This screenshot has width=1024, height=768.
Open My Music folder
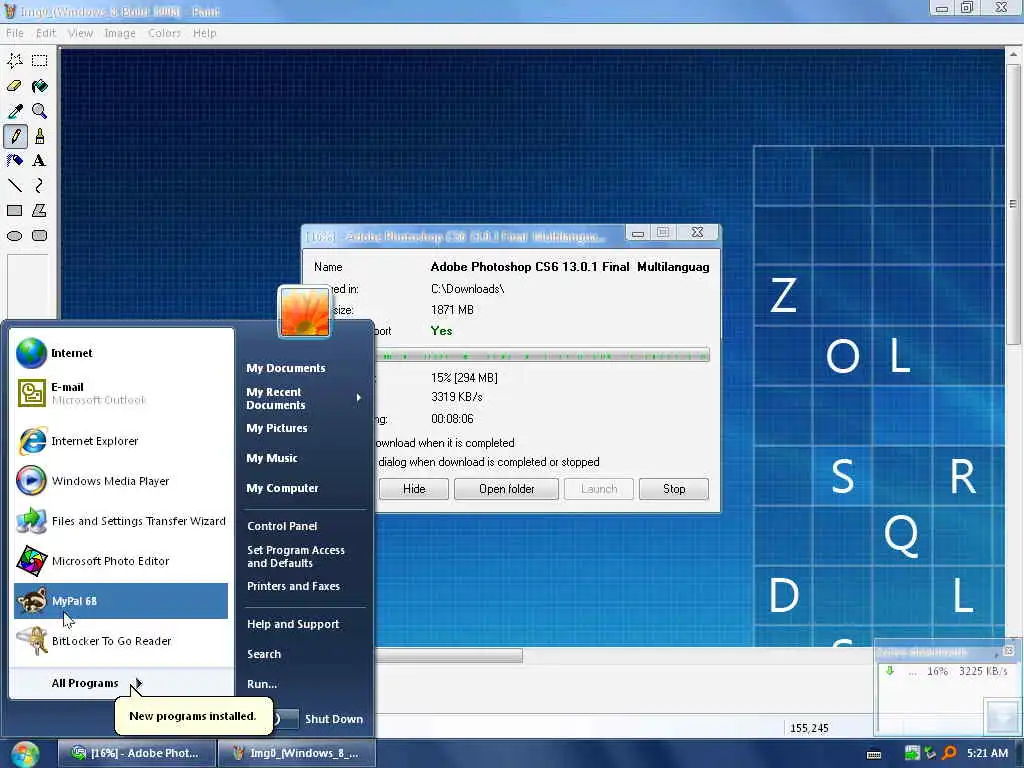pos(272,458)
